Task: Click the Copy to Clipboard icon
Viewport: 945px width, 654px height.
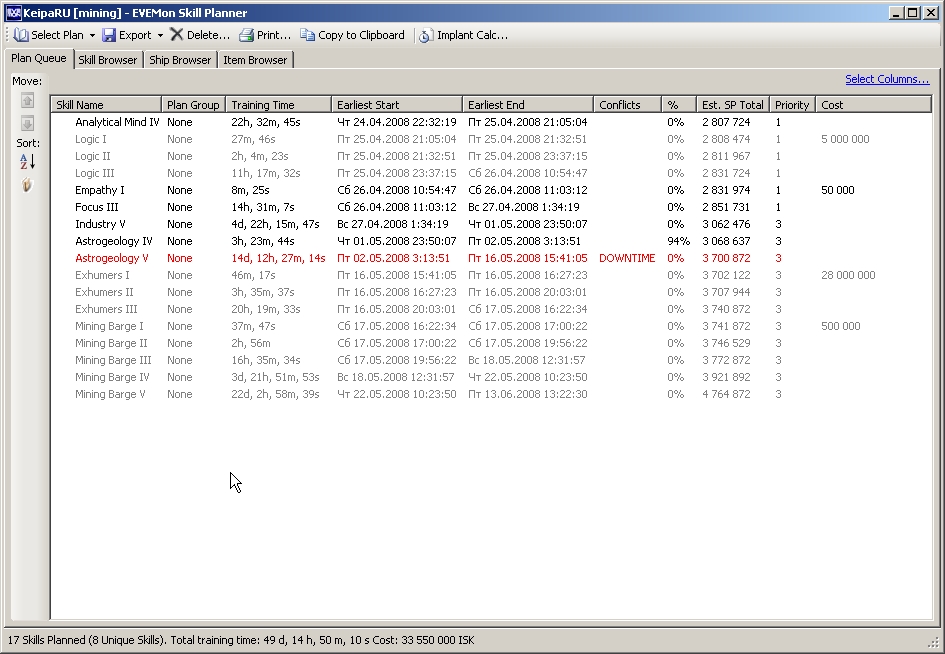Action: [307, 35]
